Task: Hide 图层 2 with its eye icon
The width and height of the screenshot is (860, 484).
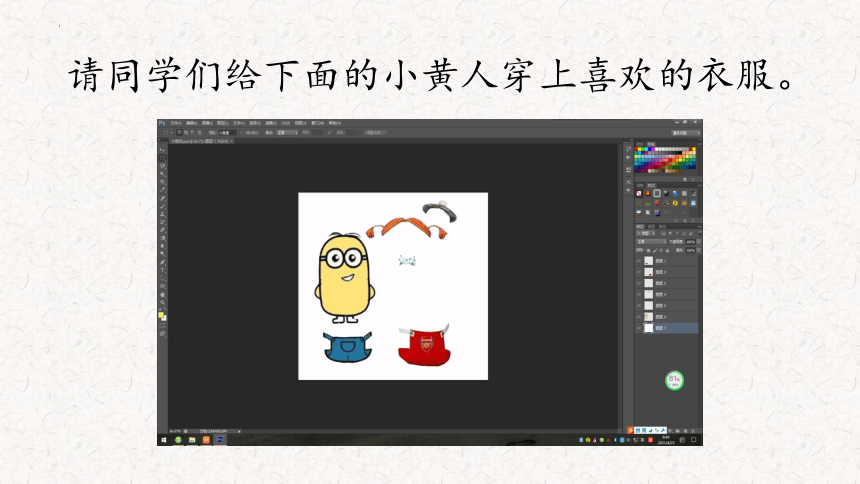Action: (638, 272)
